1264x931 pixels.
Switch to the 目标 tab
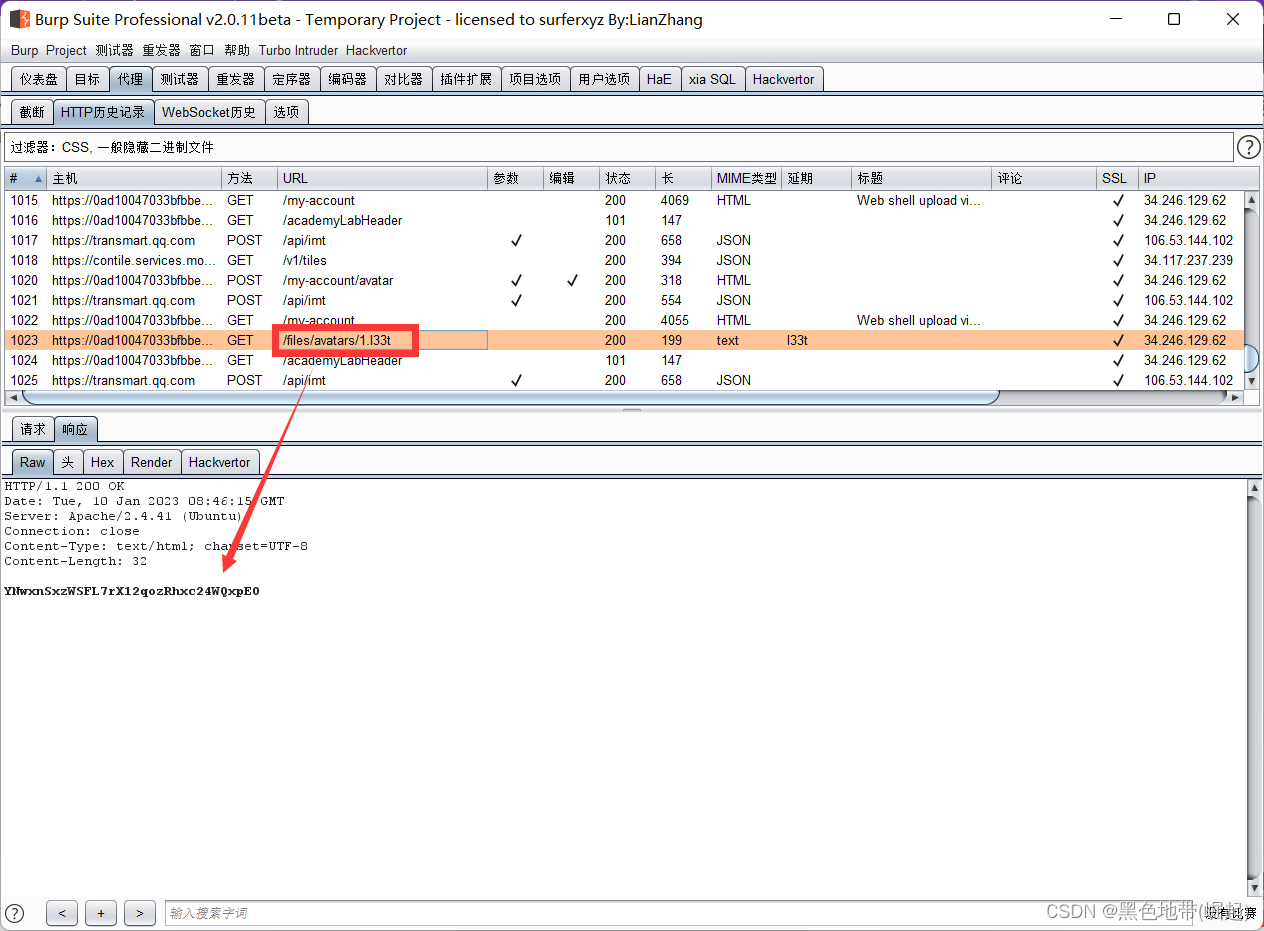pyautogui.click(x=87, y=79)
